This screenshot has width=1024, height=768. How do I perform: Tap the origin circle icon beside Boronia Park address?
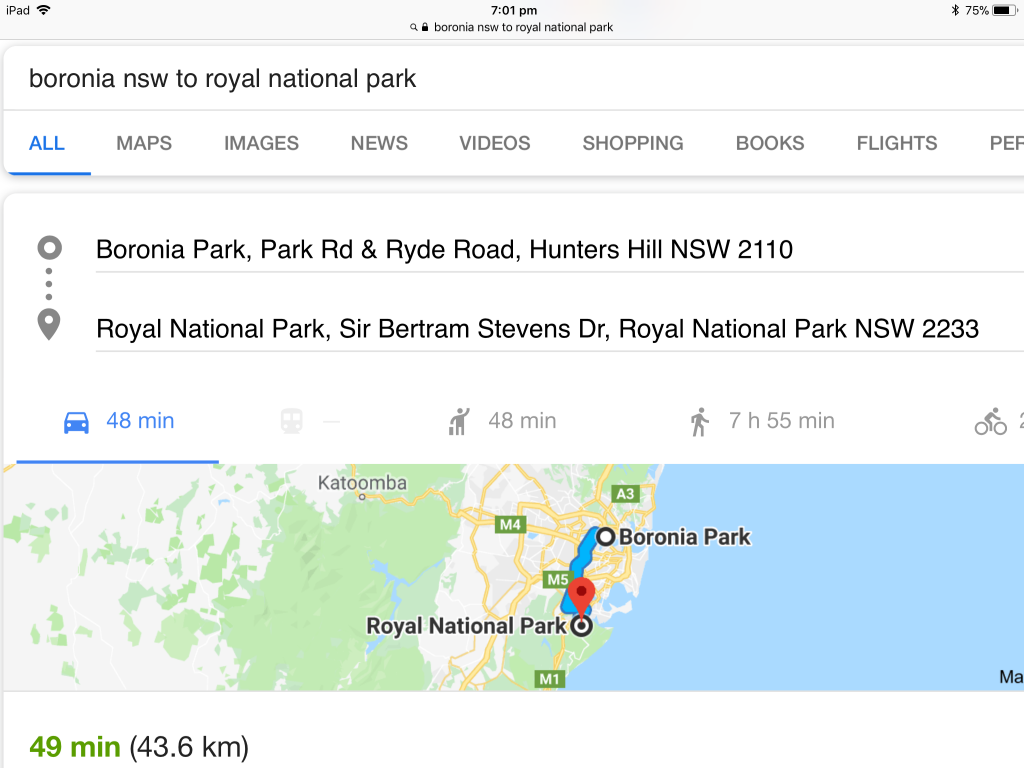(x=48, y=248)
